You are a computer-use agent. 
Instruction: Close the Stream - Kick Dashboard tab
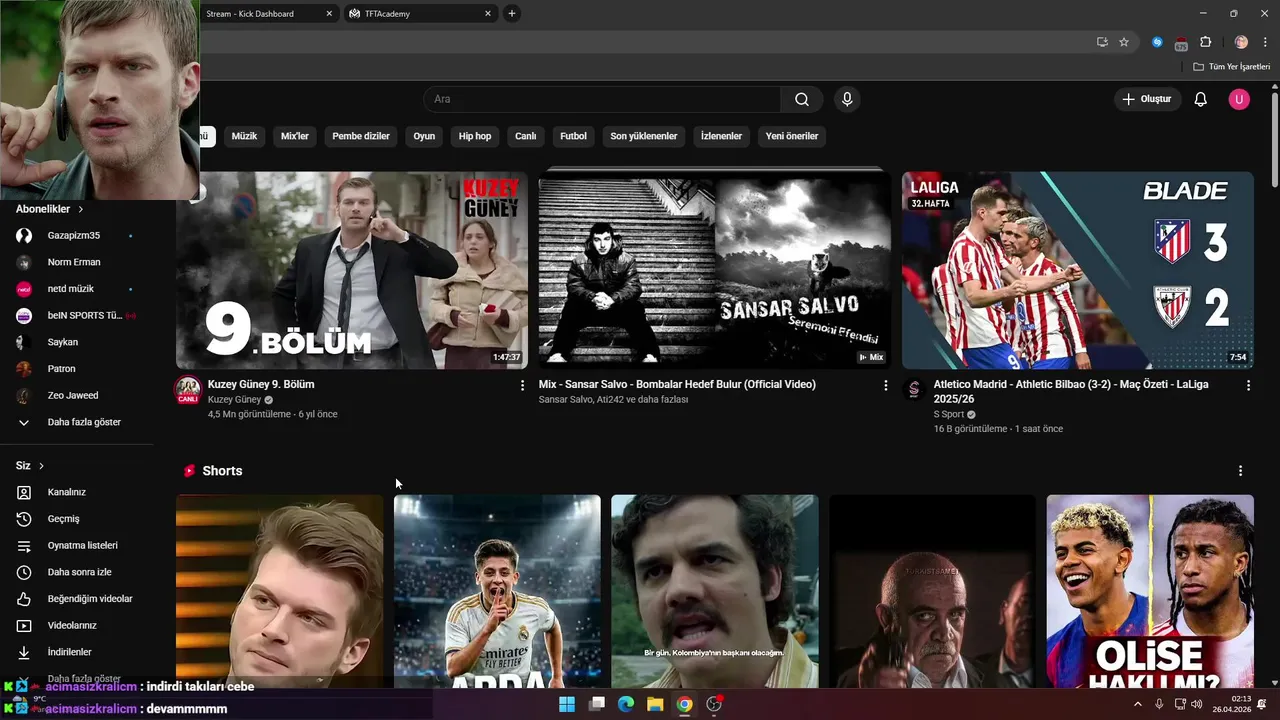(x=329, y=14)
